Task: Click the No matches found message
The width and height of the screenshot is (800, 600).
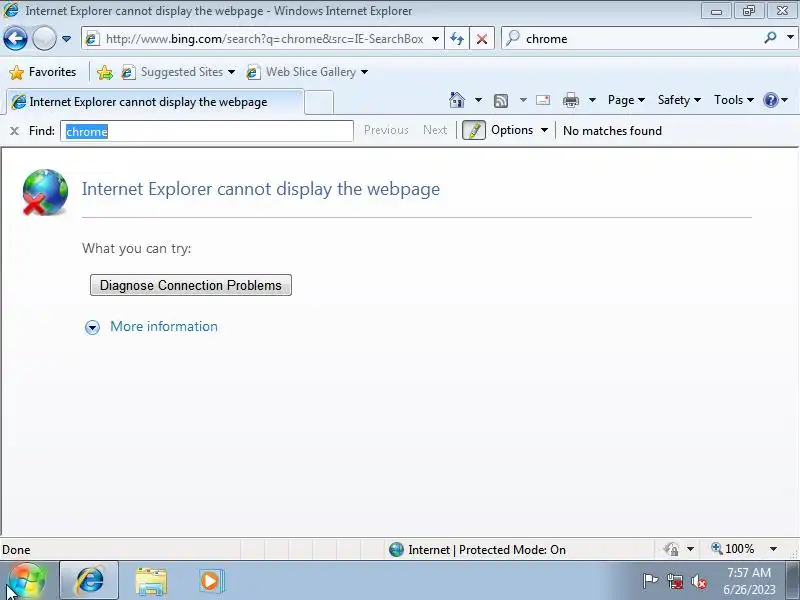Action: [x=612, y=131]
